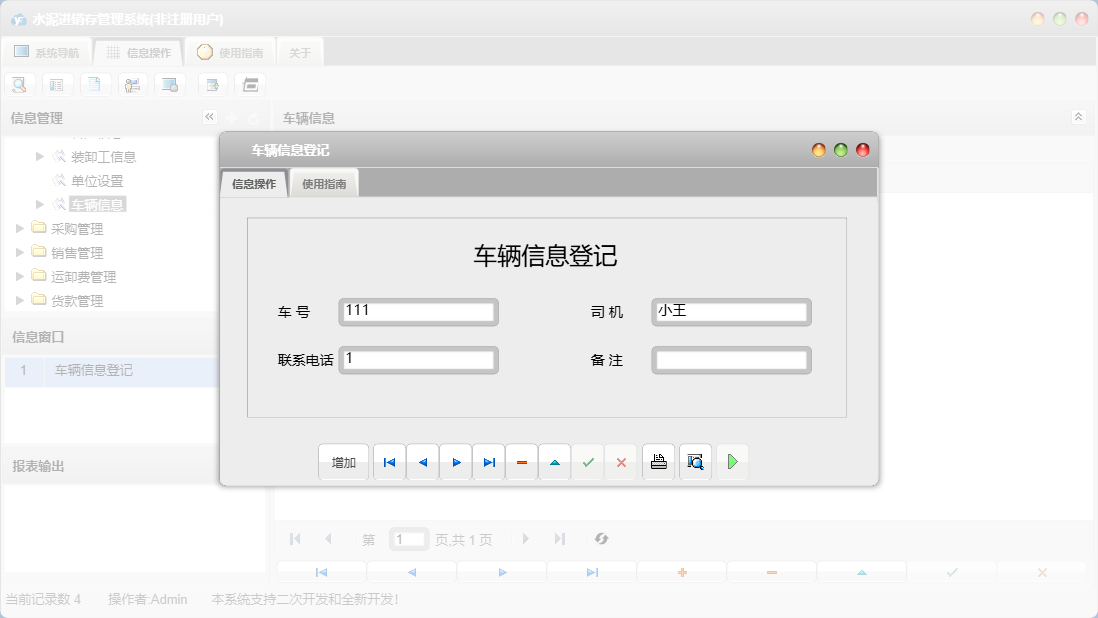Open the print function in the dialog

tap(657, 461)
